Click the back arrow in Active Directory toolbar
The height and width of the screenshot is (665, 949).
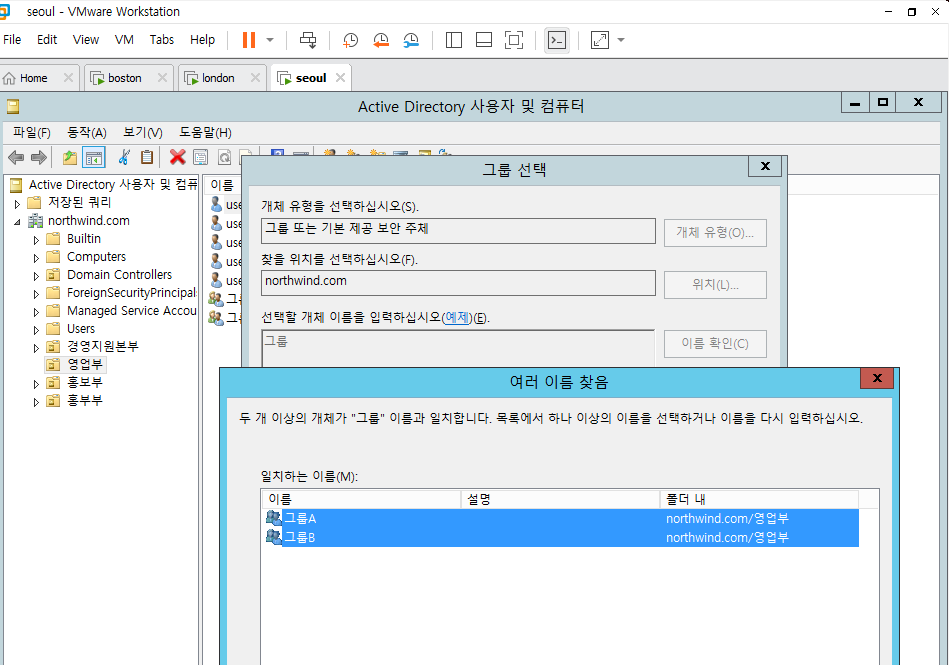[16, 158]
